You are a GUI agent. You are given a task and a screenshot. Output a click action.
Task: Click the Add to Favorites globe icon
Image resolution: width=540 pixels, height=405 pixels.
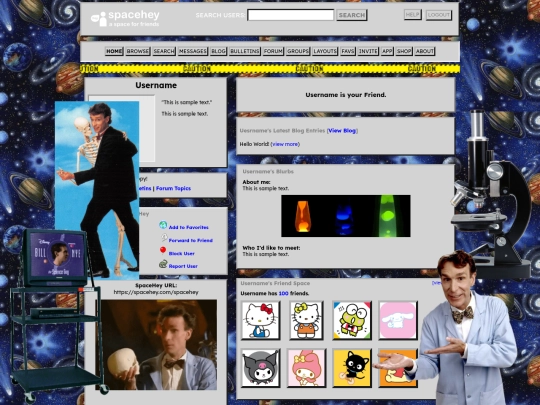pyautogui.click(x=163, y=225)
